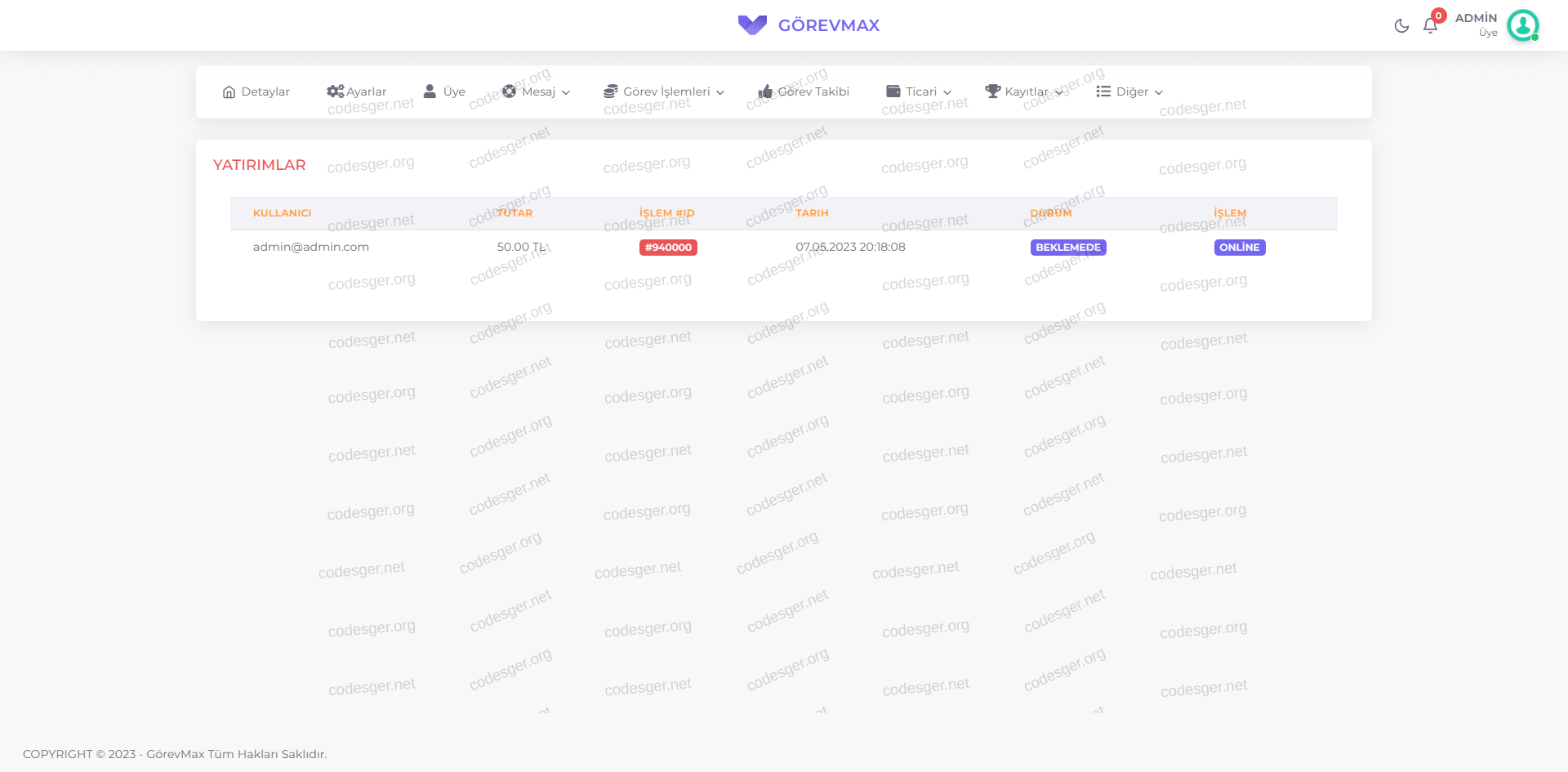1568x772 pixels.
Task: Click the user icon for Üye
Action: pyautogui.click(x=430, y=91)
